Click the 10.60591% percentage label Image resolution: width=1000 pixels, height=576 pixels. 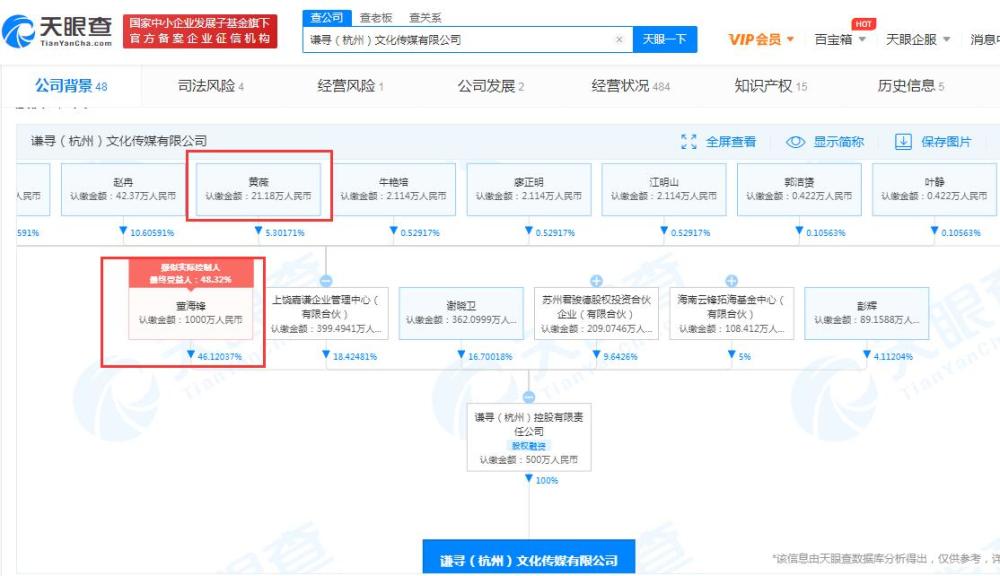152,233
